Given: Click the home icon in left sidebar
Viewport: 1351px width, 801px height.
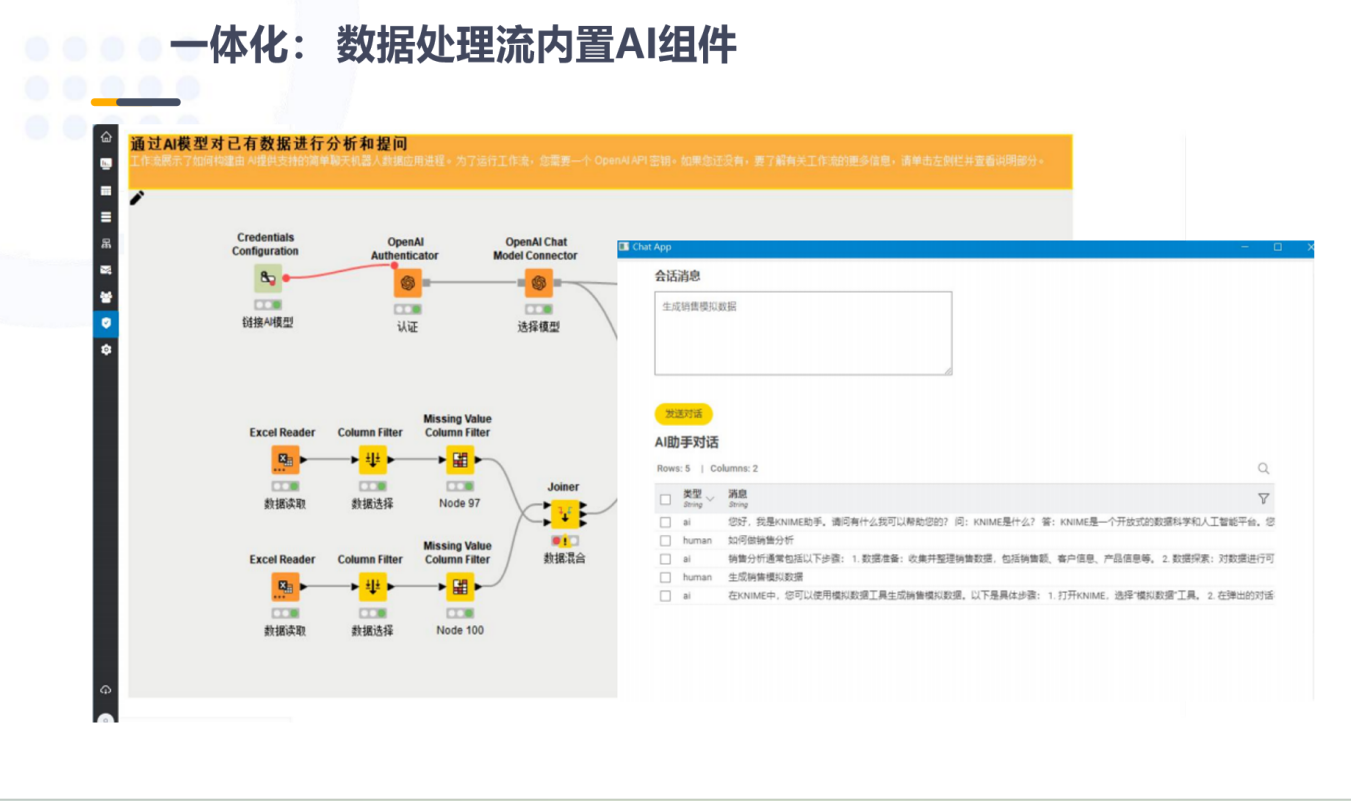Looking at the screenshot, I should click(106, 137).
